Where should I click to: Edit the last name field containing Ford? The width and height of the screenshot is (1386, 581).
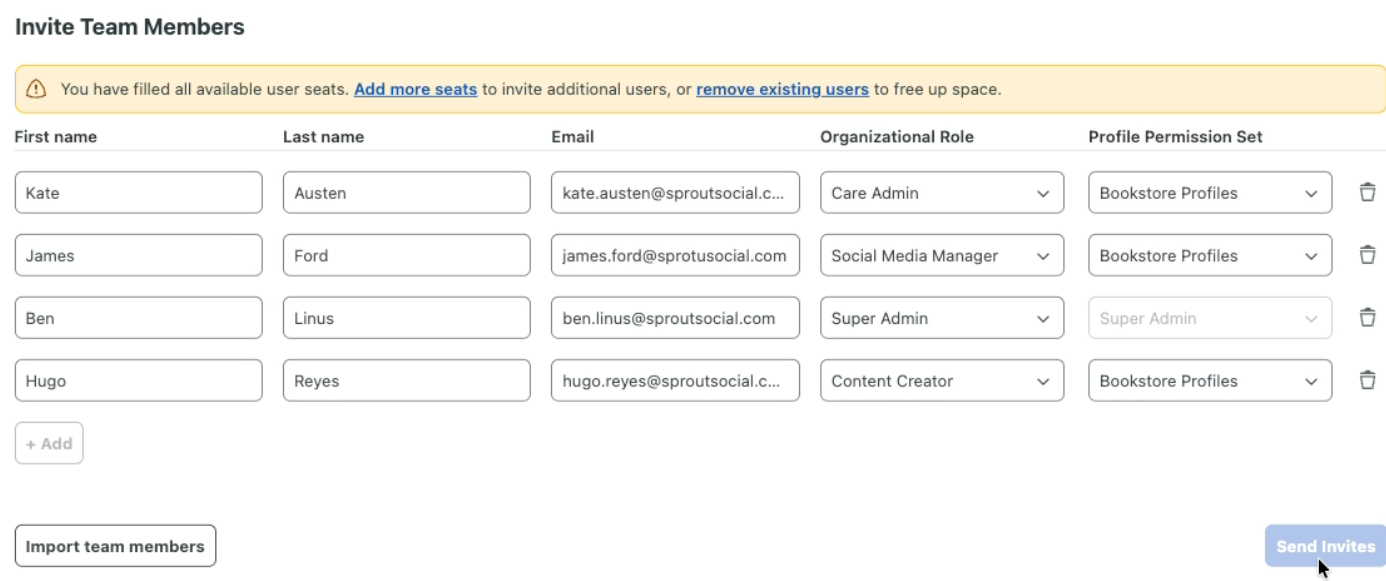pos(406,255)
